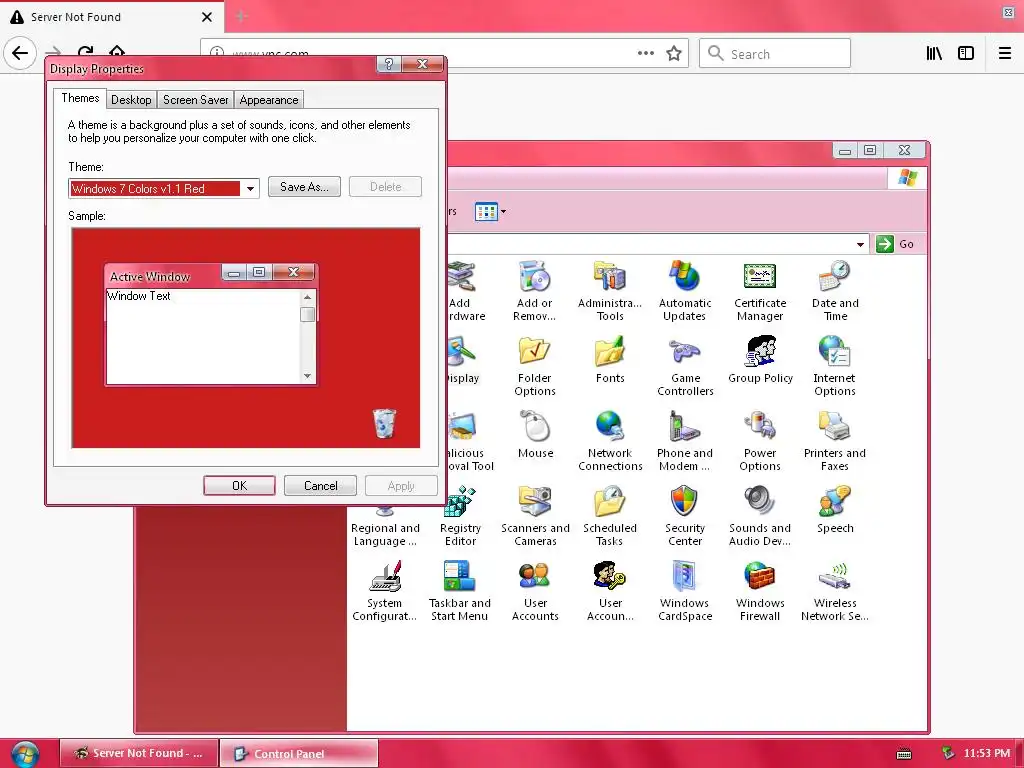Open Windows CardSpace icon

(684, 591)
